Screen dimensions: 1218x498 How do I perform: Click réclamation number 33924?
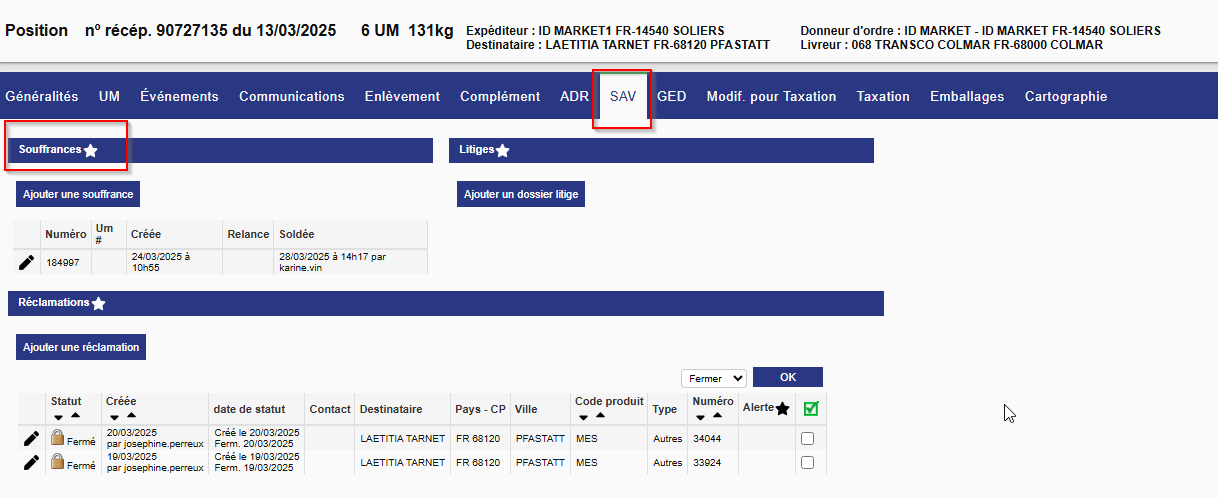coord(706,462)
